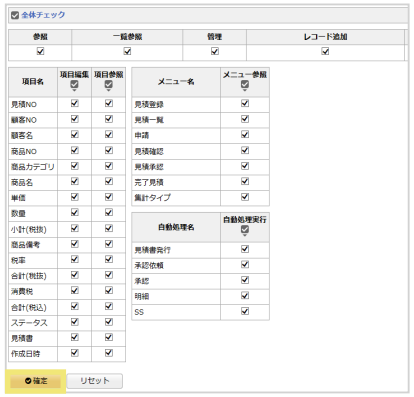Screen dimensions: 414x397
Task: Uncheck 項目編集 for 合計(税抜)
Action: point(75,275)
